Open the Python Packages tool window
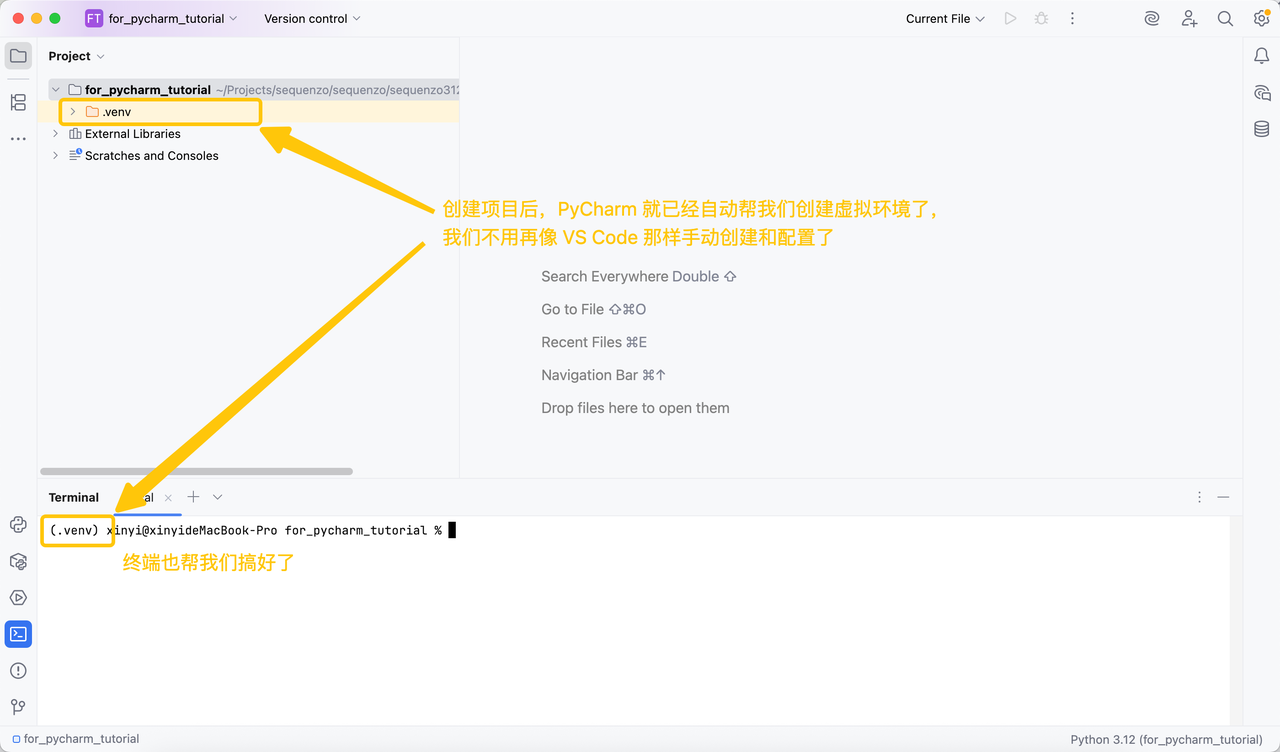This screenshot has width=1280, height=752. (18, 562)
